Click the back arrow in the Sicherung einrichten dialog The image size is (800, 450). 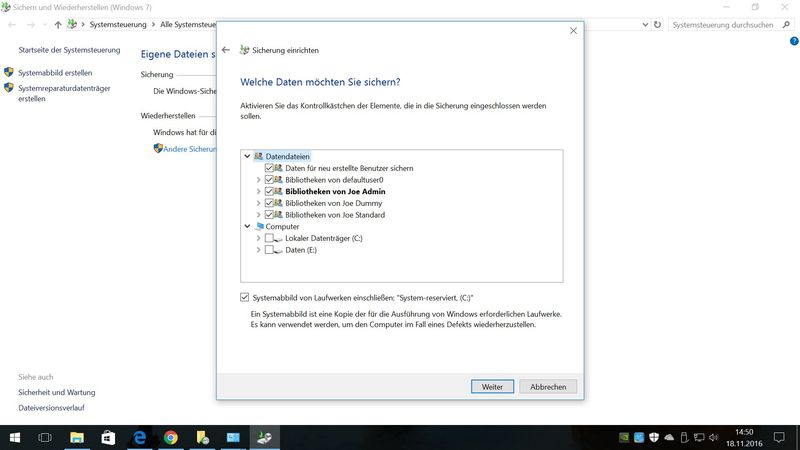tap(226, 50)
